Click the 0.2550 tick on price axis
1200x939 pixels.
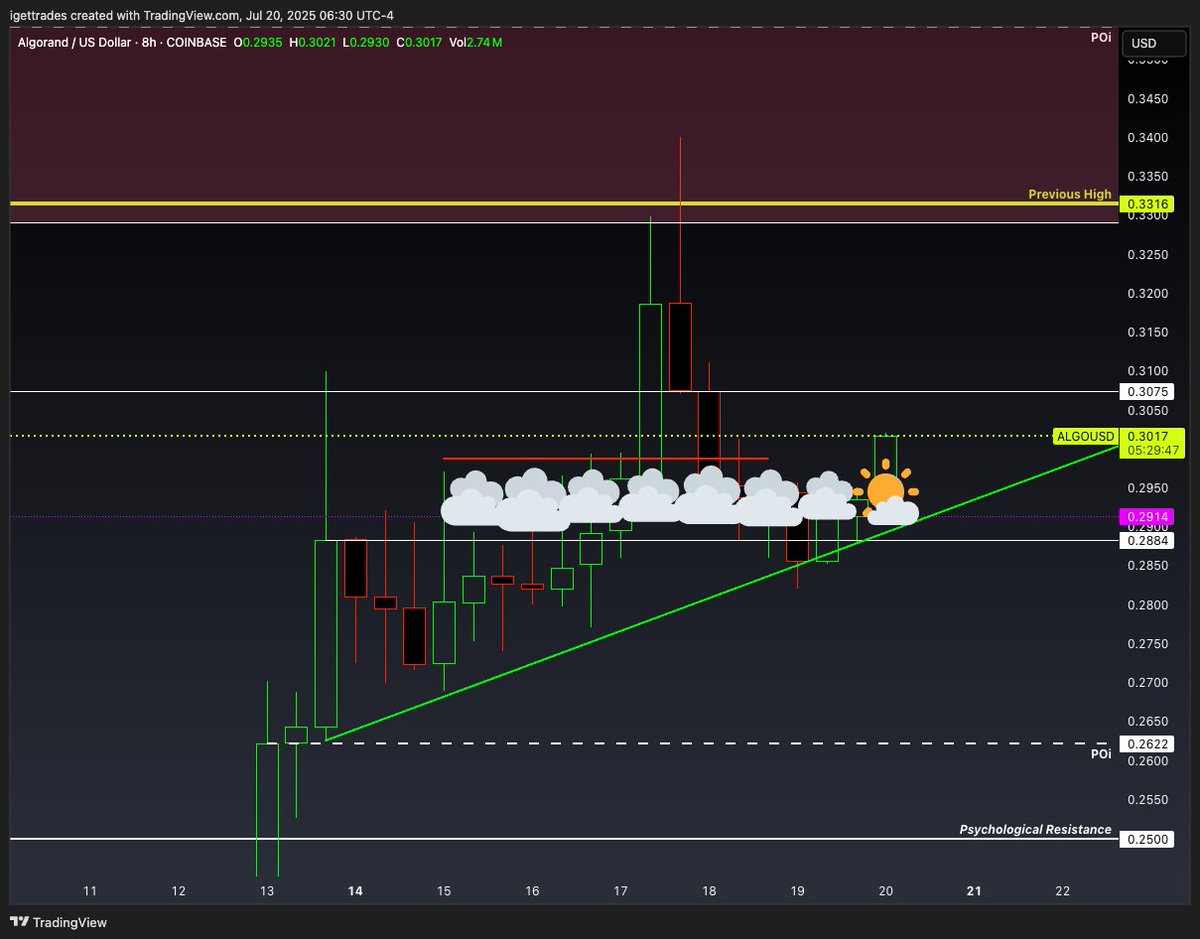point(1147,801)
